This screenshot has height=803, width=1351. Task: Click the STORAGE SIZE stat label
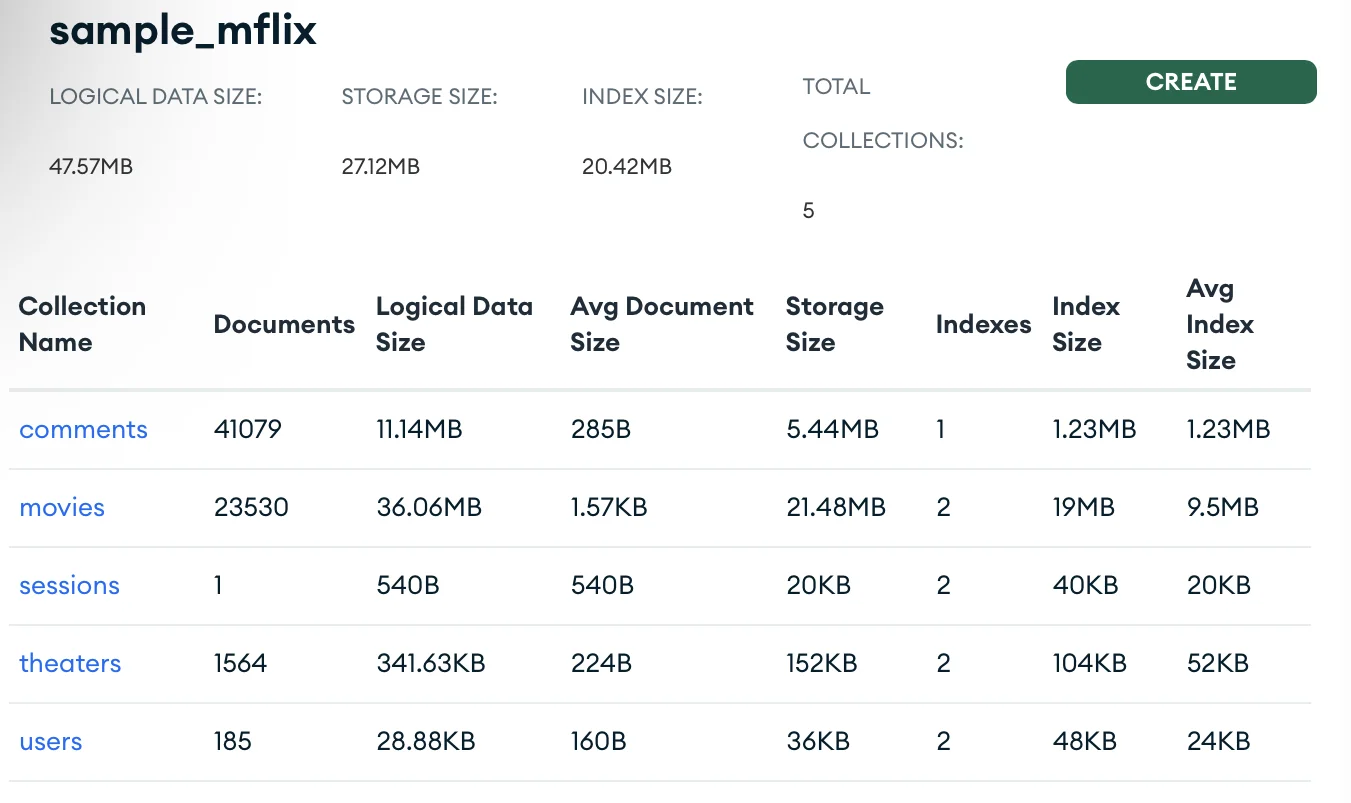(421, 96)
